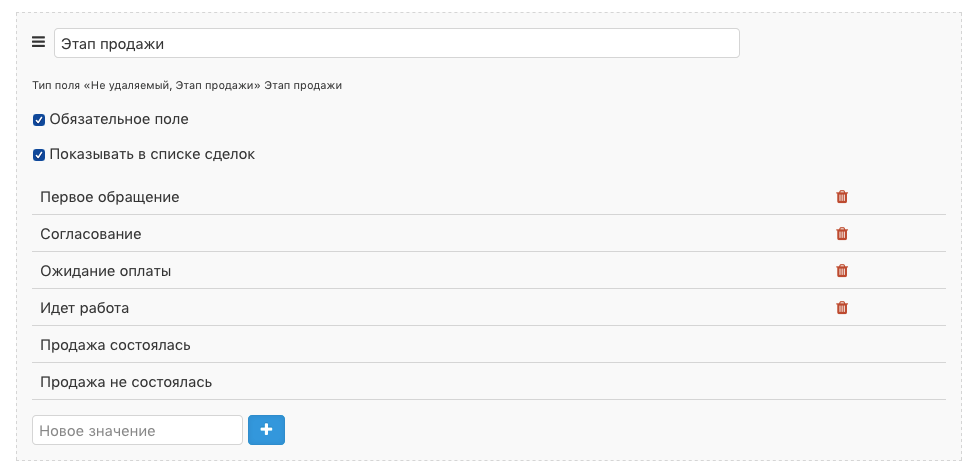Remove the 'Согласование' stage via trash icon
This screenshot has height=472, width=980.
(842, 234)
